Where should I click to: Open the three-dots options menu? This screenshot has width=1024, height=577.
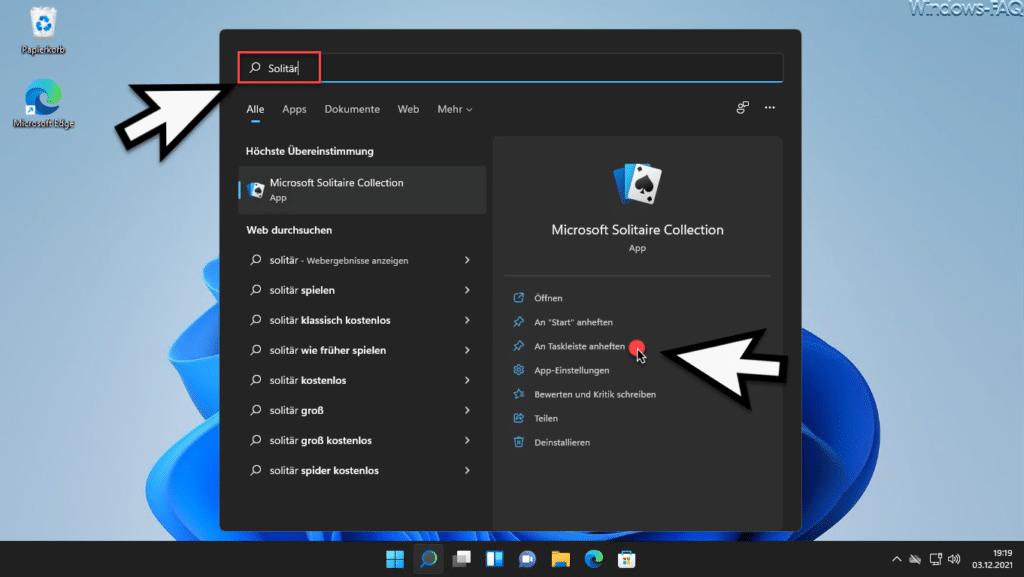tap(770, 108)
